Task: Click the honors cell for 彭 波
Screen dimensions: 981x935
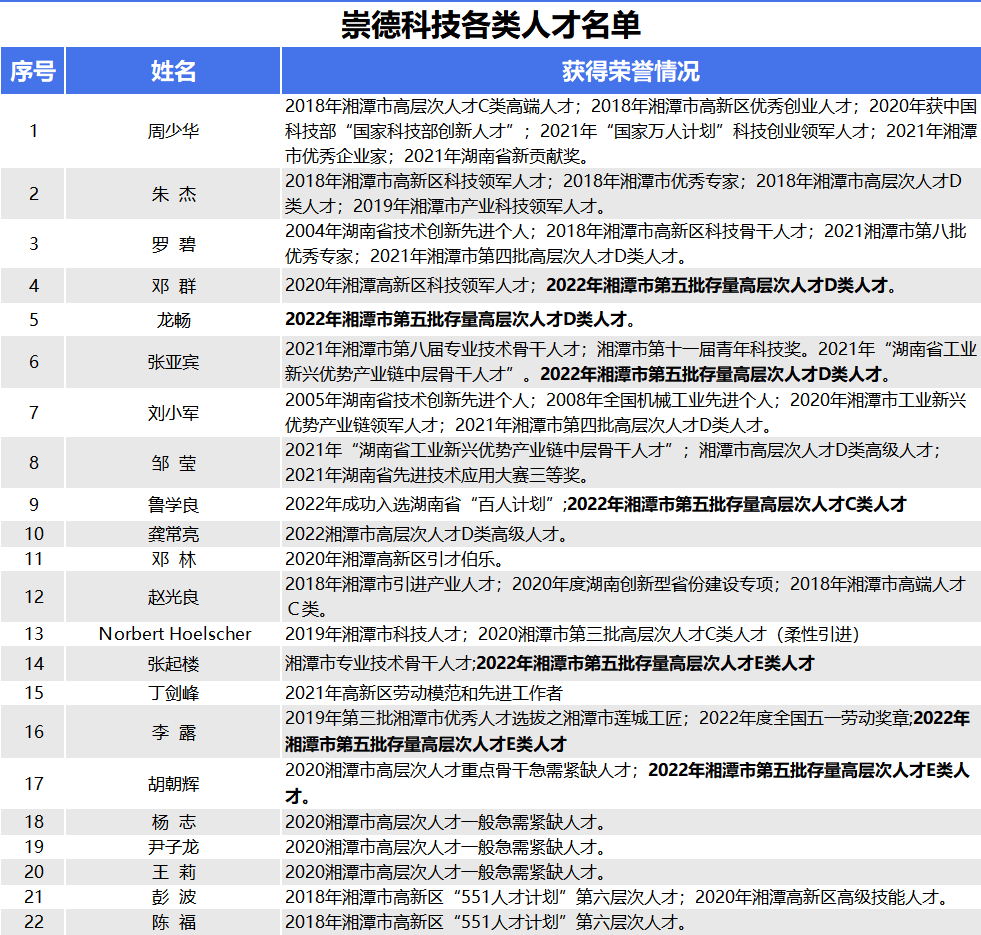Action: [x=616, y=897]
